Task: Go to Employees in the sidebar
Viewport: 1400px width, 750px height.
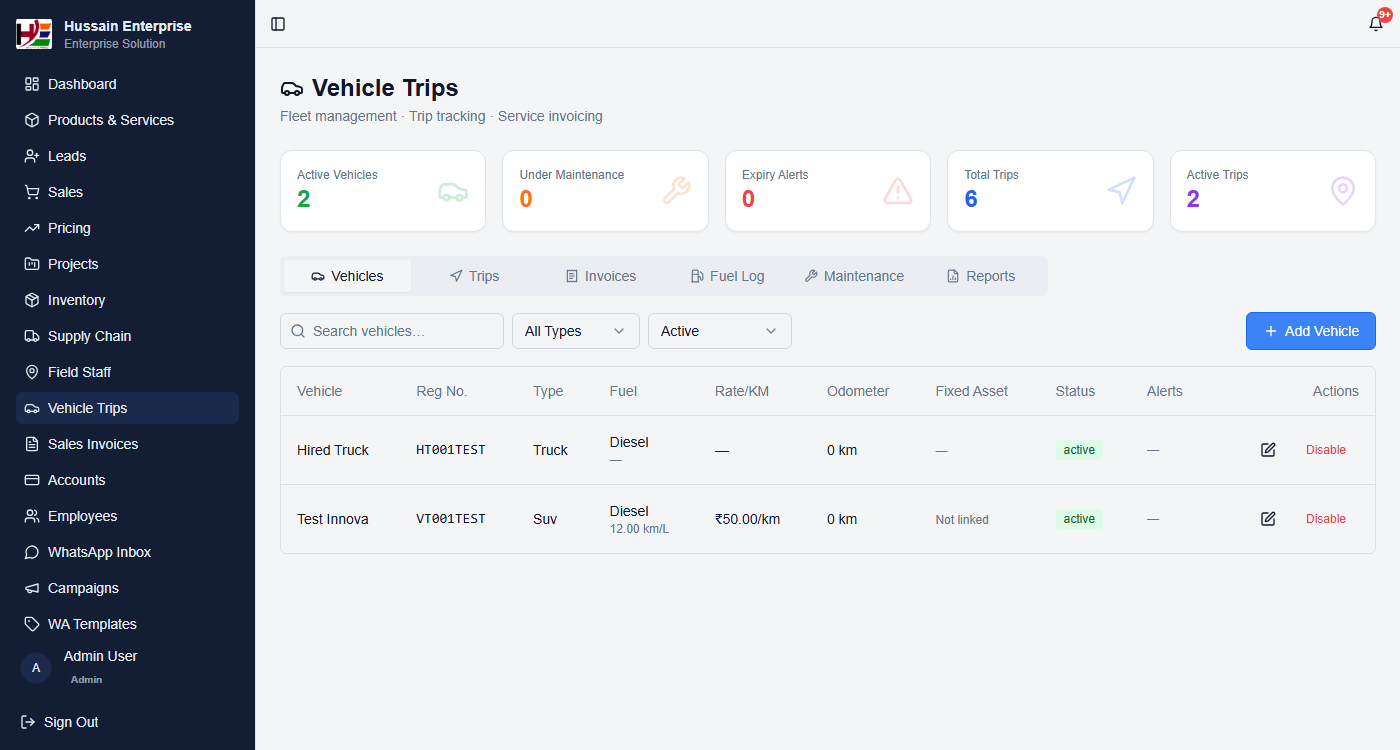Action: pyautogui.click(x=127, y=516)
